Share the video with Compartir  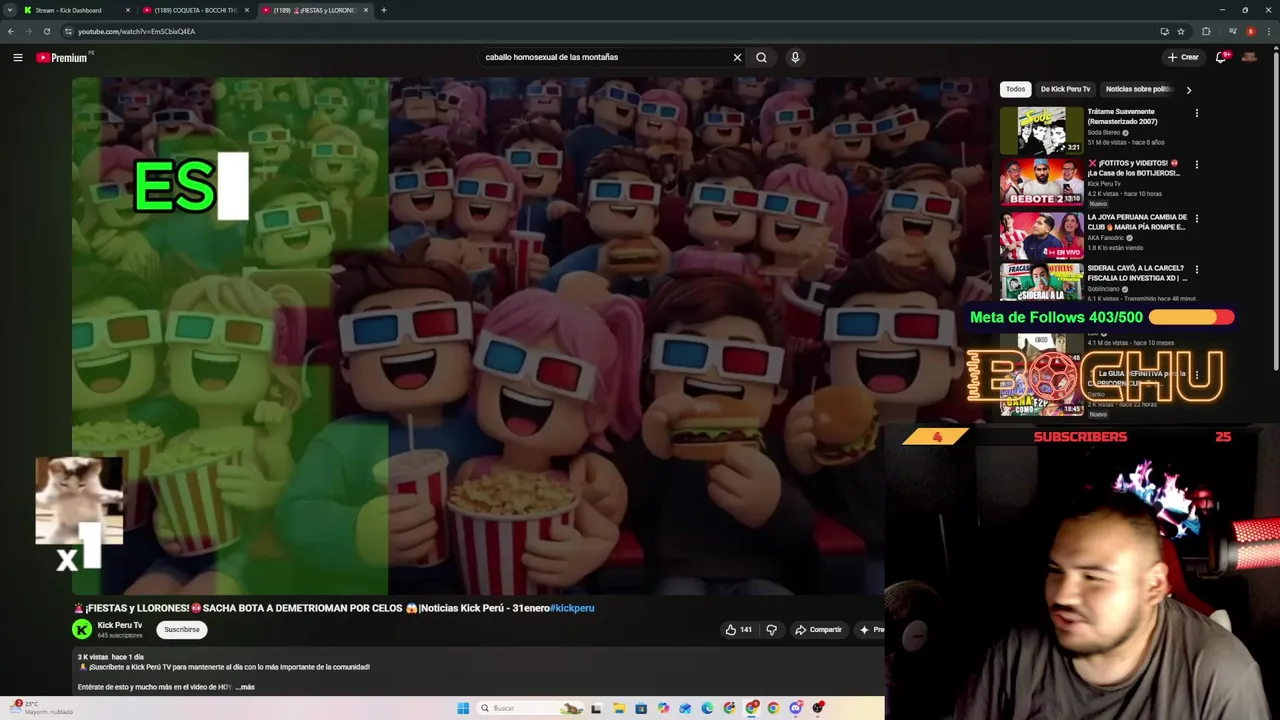(x=818, y=629)
